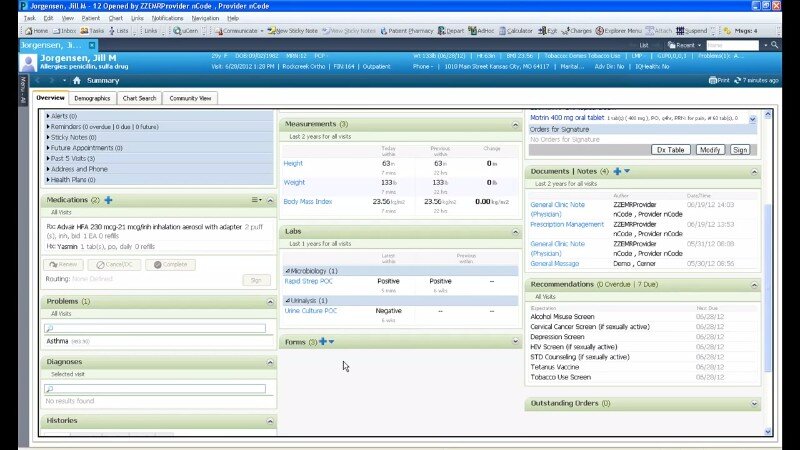The image size is (800, 450).
Task: Open Patient Pharmacy from toolbar
Action: (407, 31)
